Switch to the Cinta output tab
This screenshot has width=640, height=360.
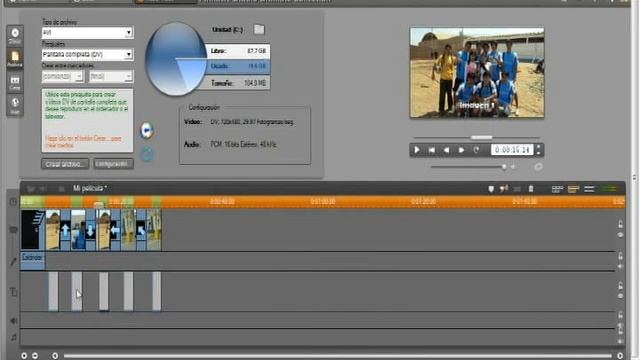click(15, 82)
